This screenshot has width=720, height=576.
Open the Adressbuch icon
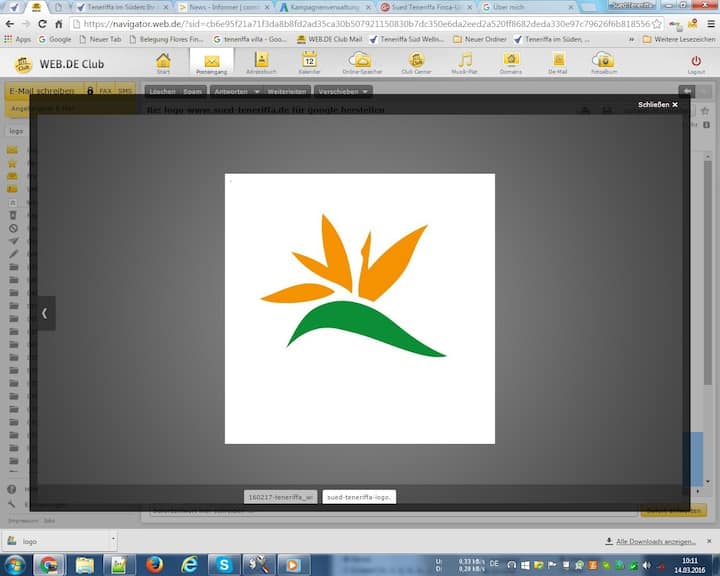click(261, 63)
